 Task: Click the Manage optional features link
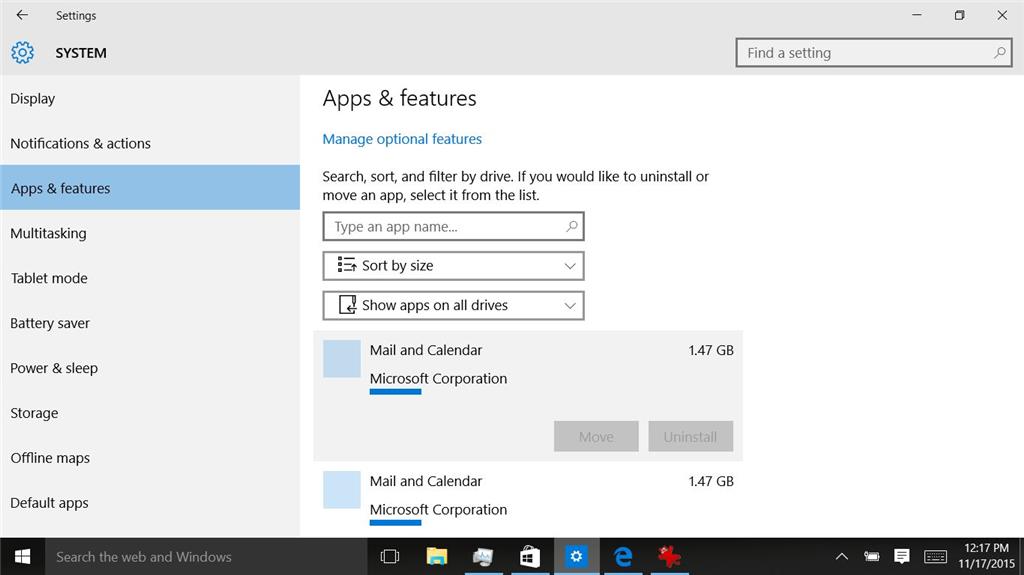coord(402,139)
